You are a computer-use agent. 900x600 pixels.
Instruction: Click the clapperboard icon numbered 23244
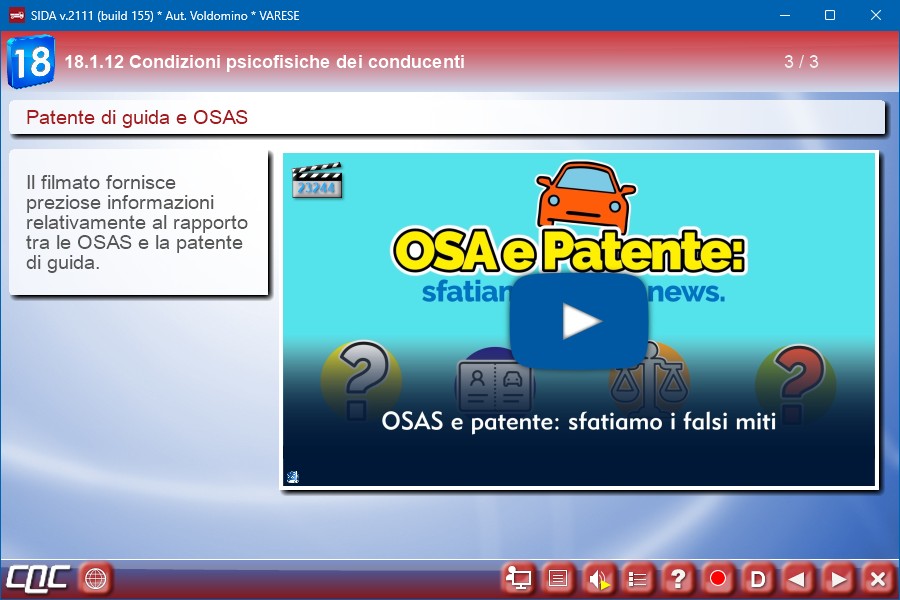click(x=316, y=180)
